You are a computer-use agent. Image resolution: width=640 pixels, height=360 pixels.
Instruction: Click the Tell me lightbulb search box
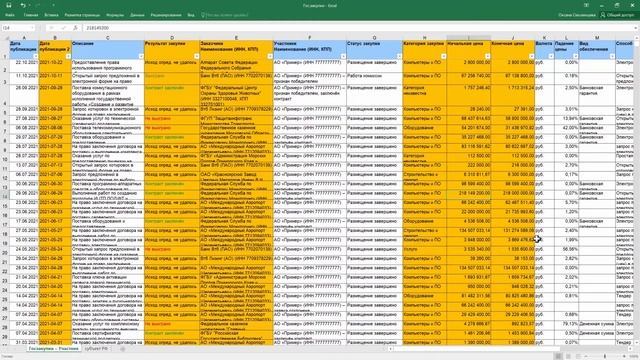(x=224, y=15)
